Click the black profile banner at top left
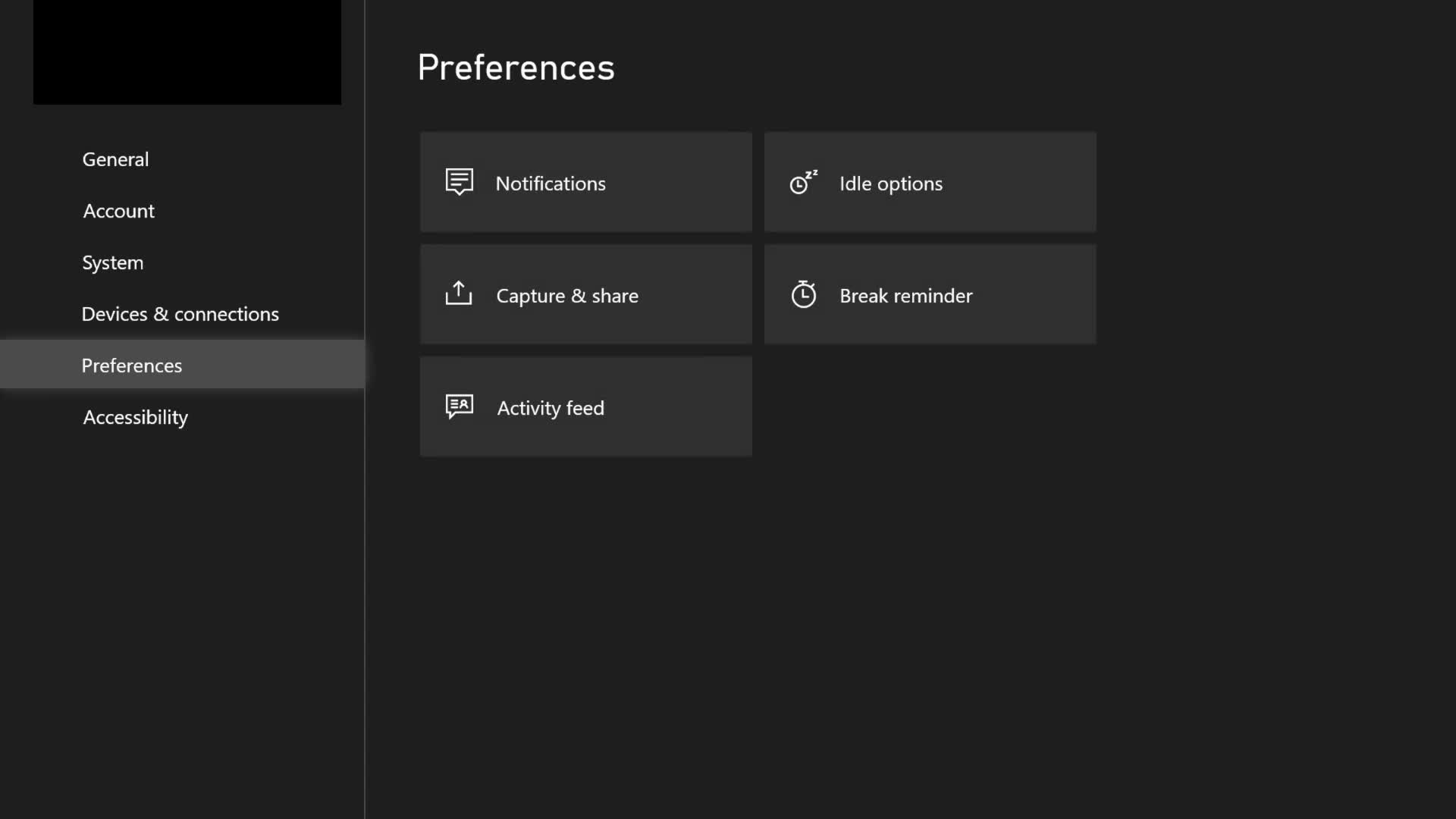 click(187, 52)
